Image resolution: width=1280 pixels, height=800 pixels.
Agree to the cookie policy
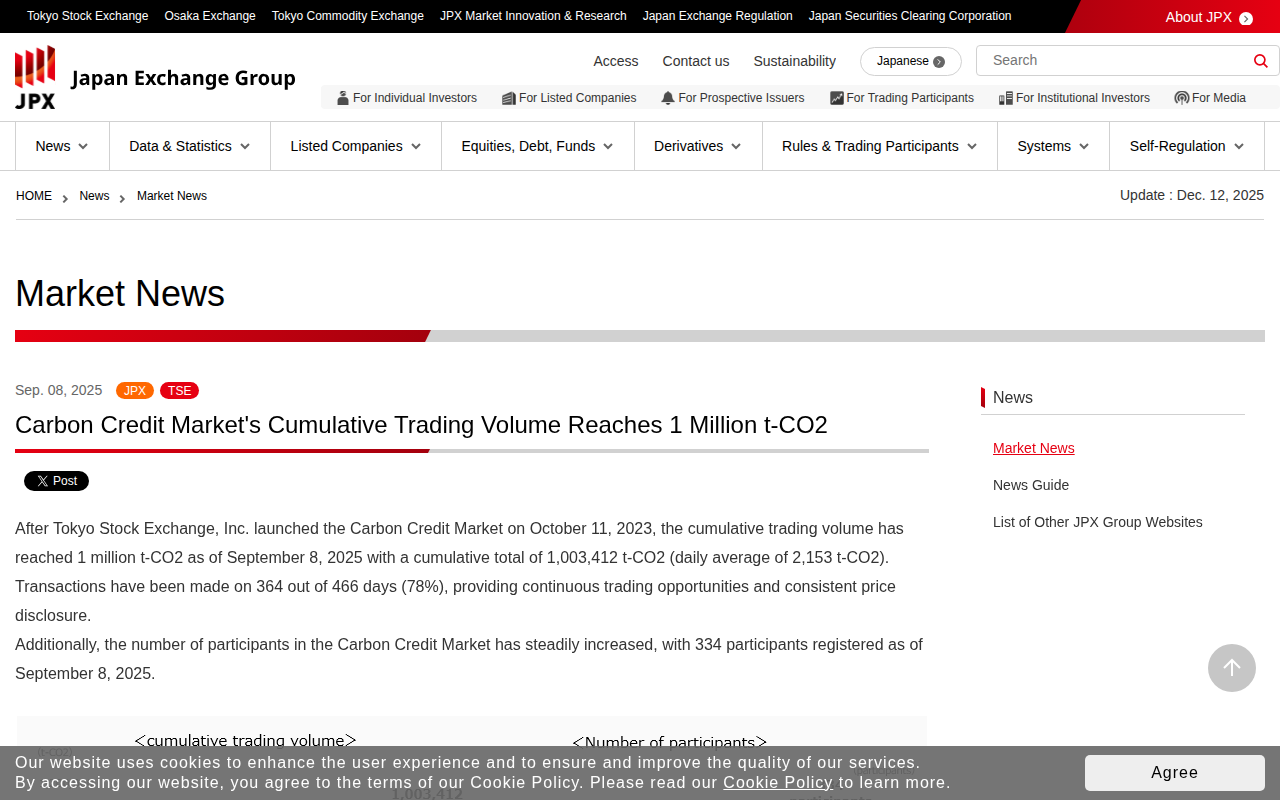pos(1175,773)
